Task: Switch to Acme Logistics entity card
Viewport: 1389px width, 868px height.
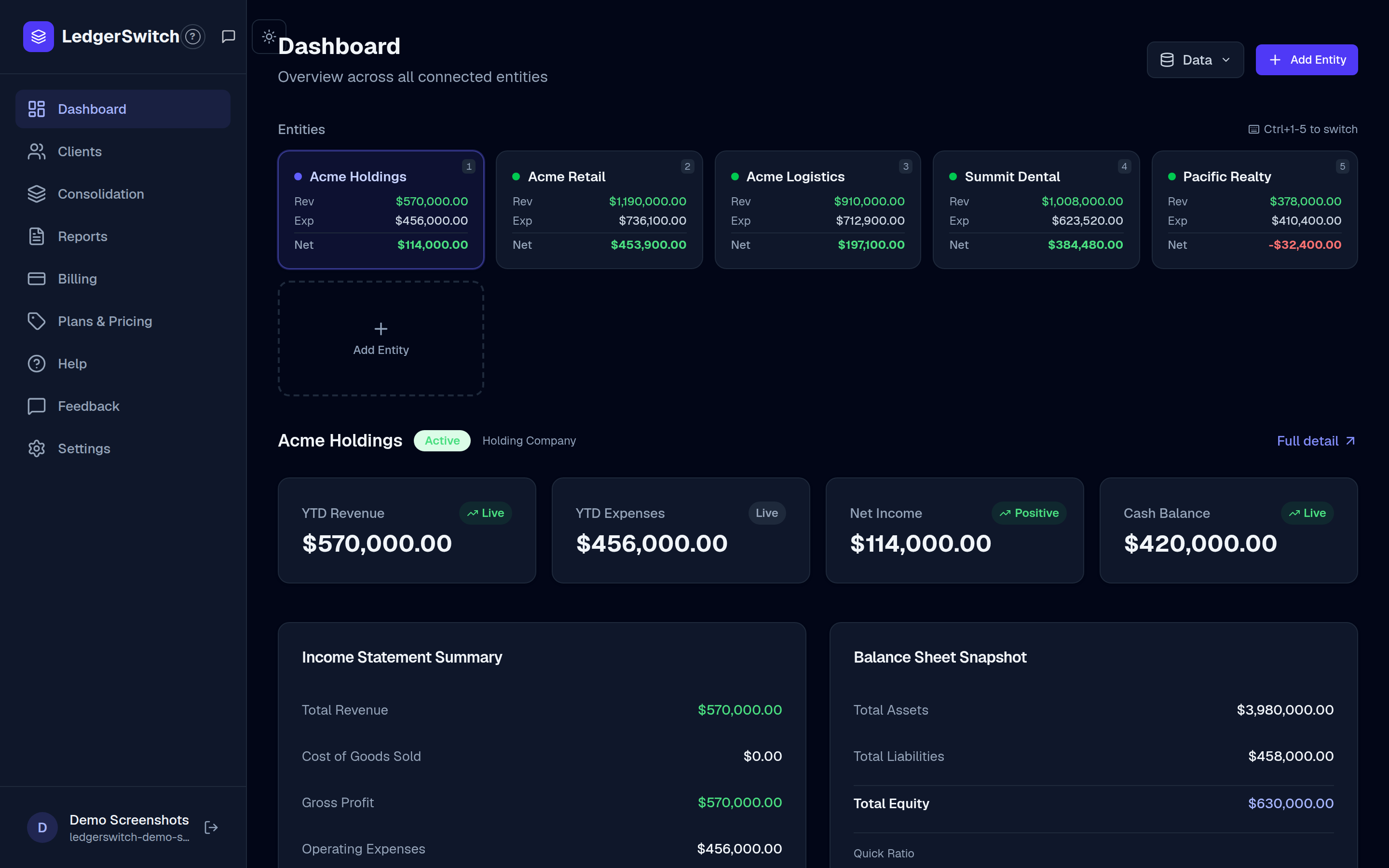Action: pos(818,210)
